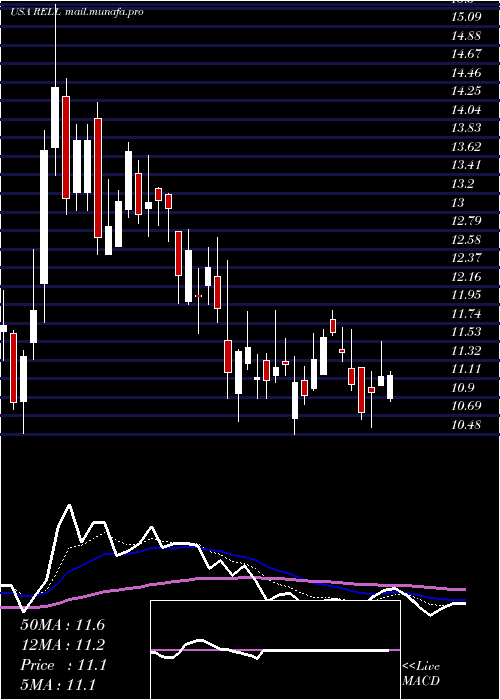
Task: Select the 14.25 price axis label
Action: pos(467,91)
